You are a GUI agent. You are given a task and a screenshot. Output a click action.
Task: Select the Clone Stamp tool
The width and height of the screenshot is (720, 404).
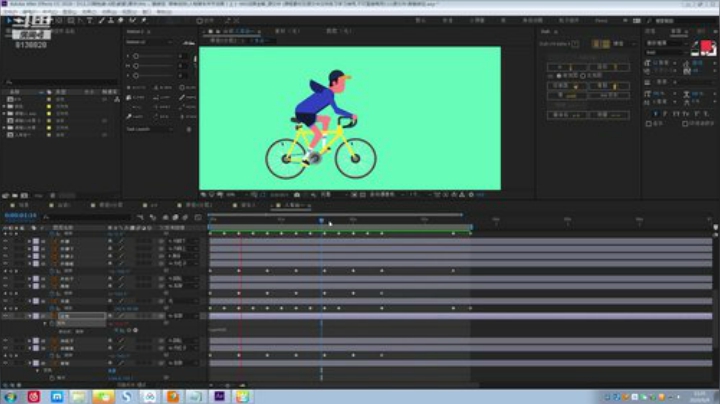tap(111, 21)
